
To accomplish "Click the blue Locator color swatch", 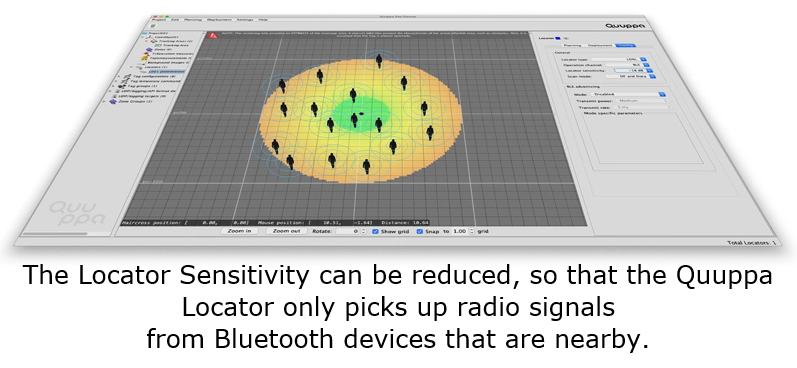I will (558, 38).
